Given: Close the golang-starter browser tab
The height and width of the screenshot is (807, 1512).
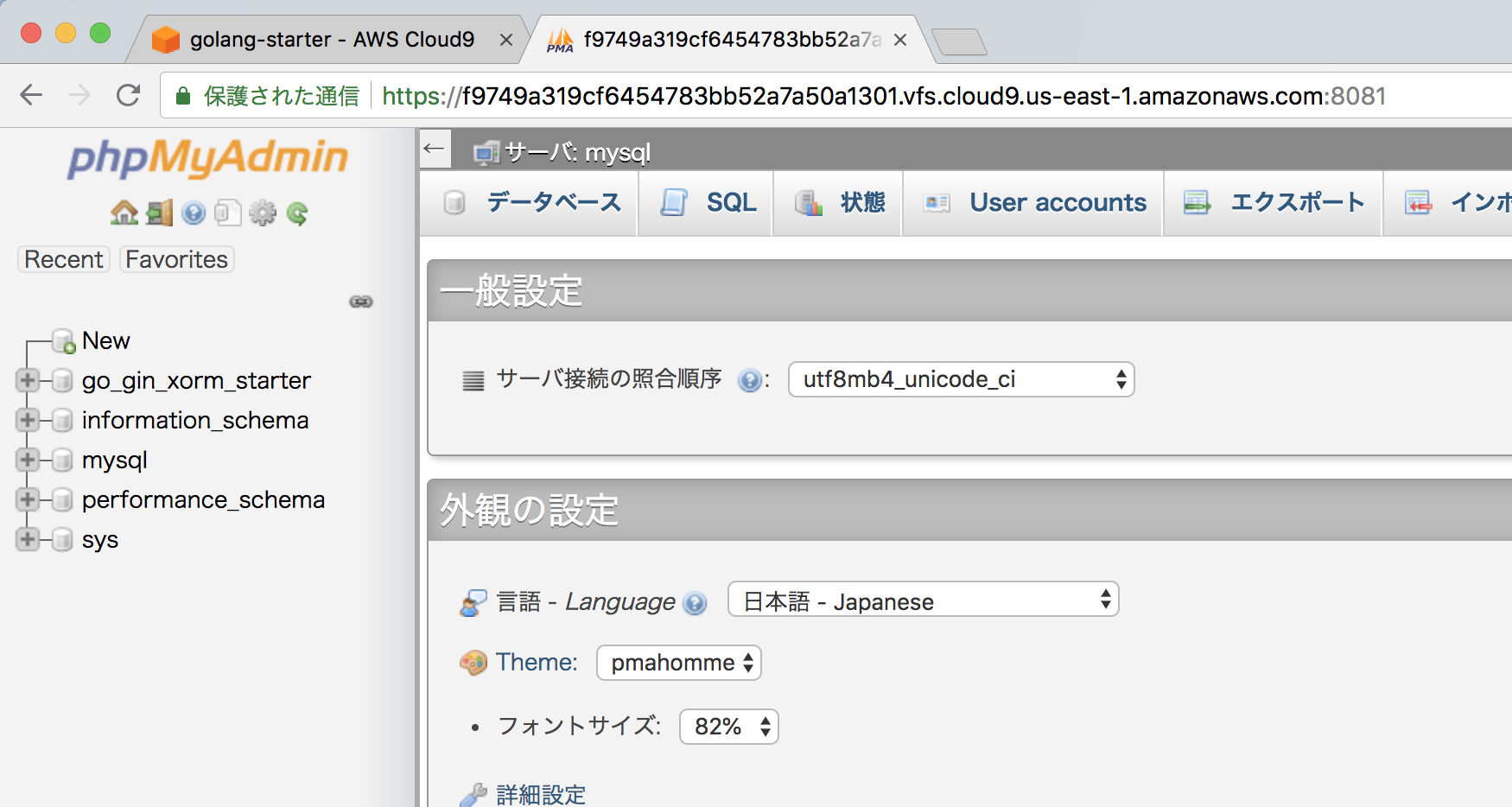Looking at the screenshot, I should [x=506, y=40].
